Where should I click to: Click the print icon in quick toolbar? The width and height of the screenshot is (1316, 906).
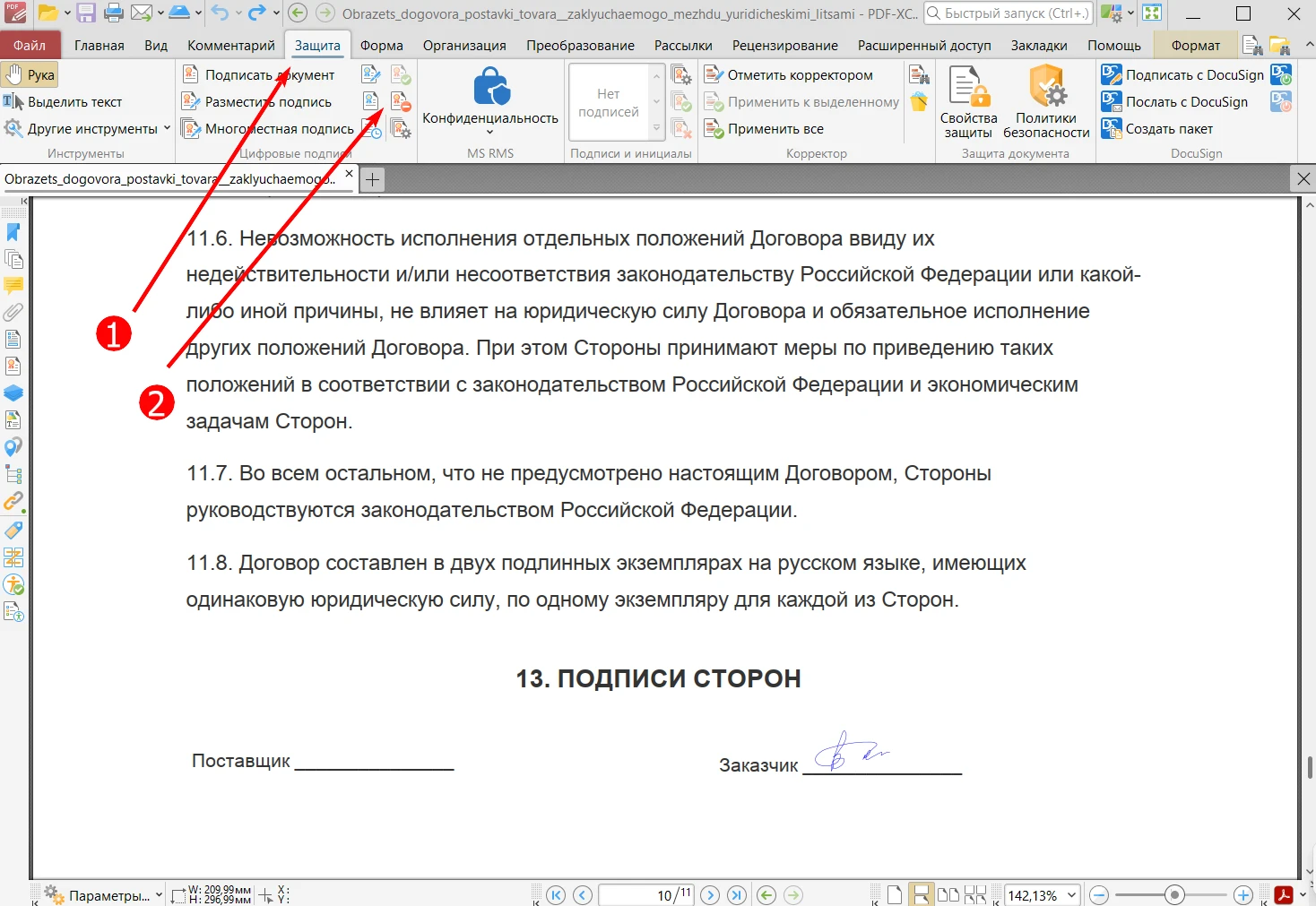(114, 13)
